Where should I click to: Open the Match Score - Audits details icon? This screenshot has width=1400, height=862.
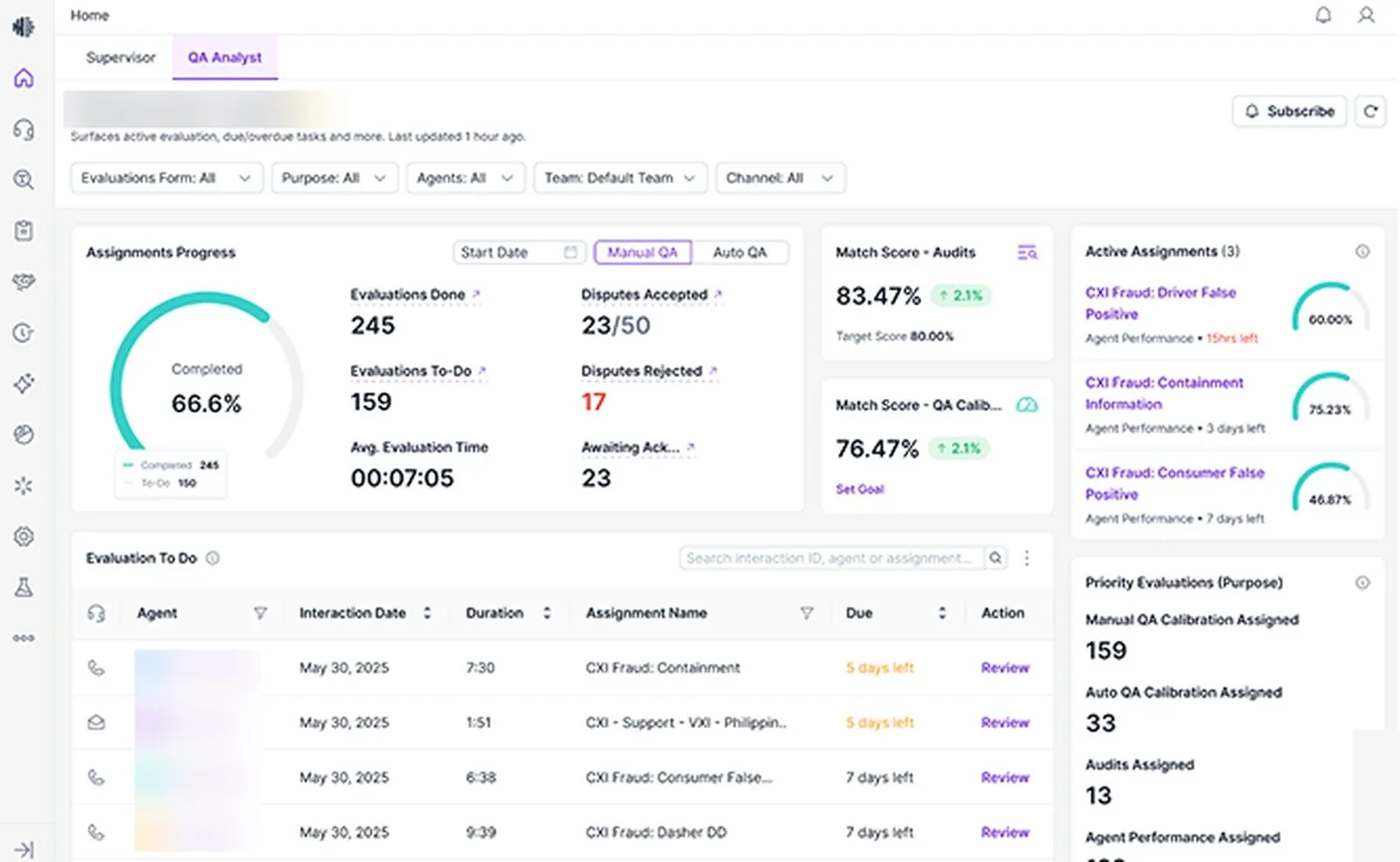(1027, 252)
